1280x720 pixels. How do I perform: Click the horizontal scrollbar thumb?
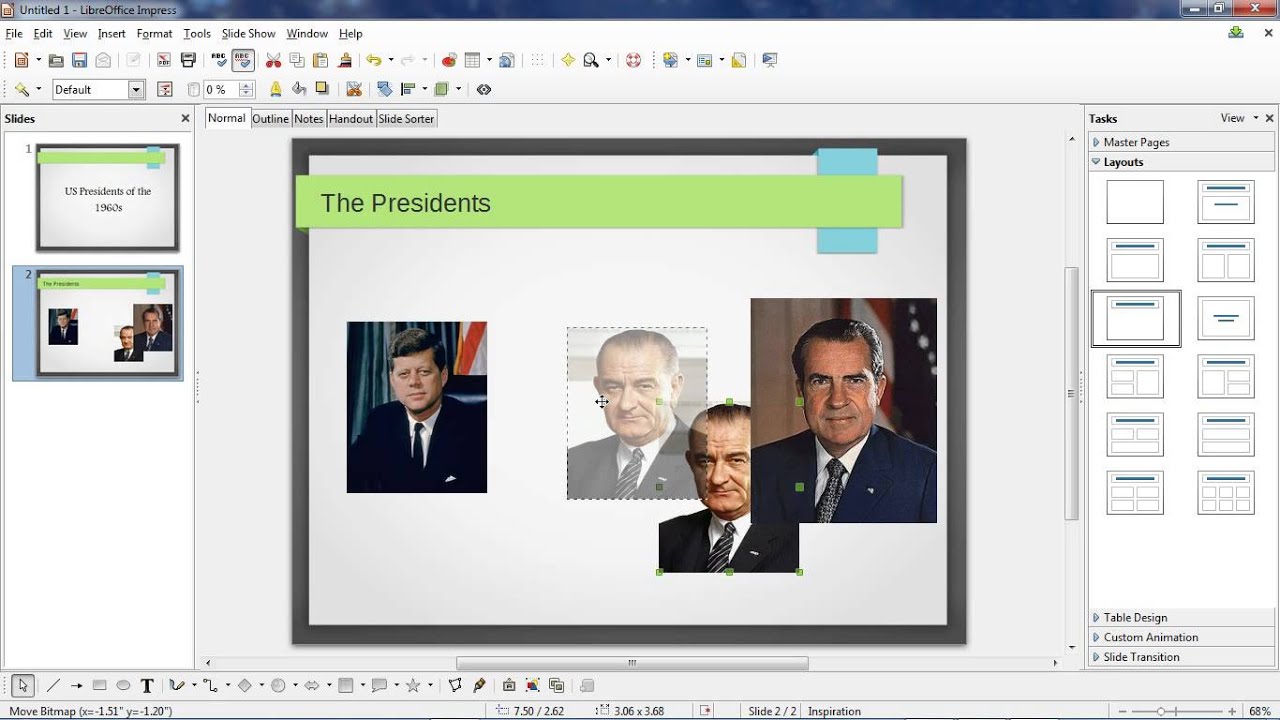(x=632, y=663)
